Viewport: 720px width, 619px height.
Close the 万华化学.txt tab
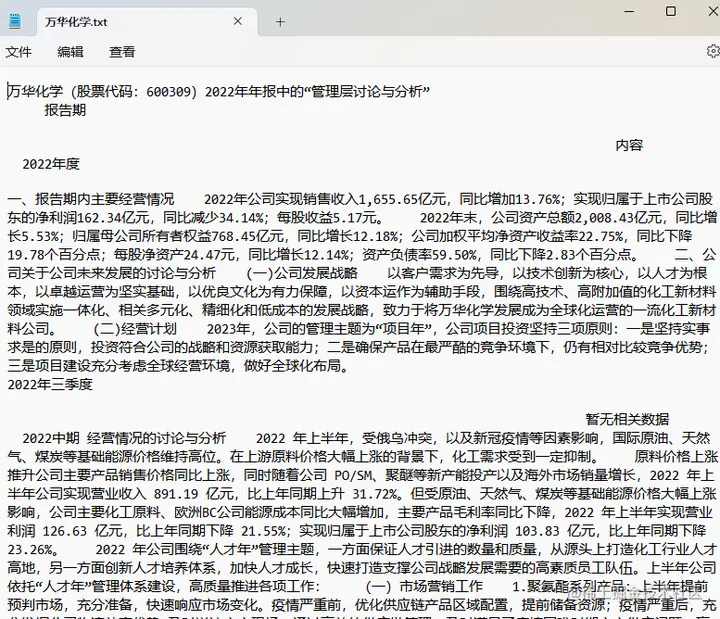tap(237, 21)
